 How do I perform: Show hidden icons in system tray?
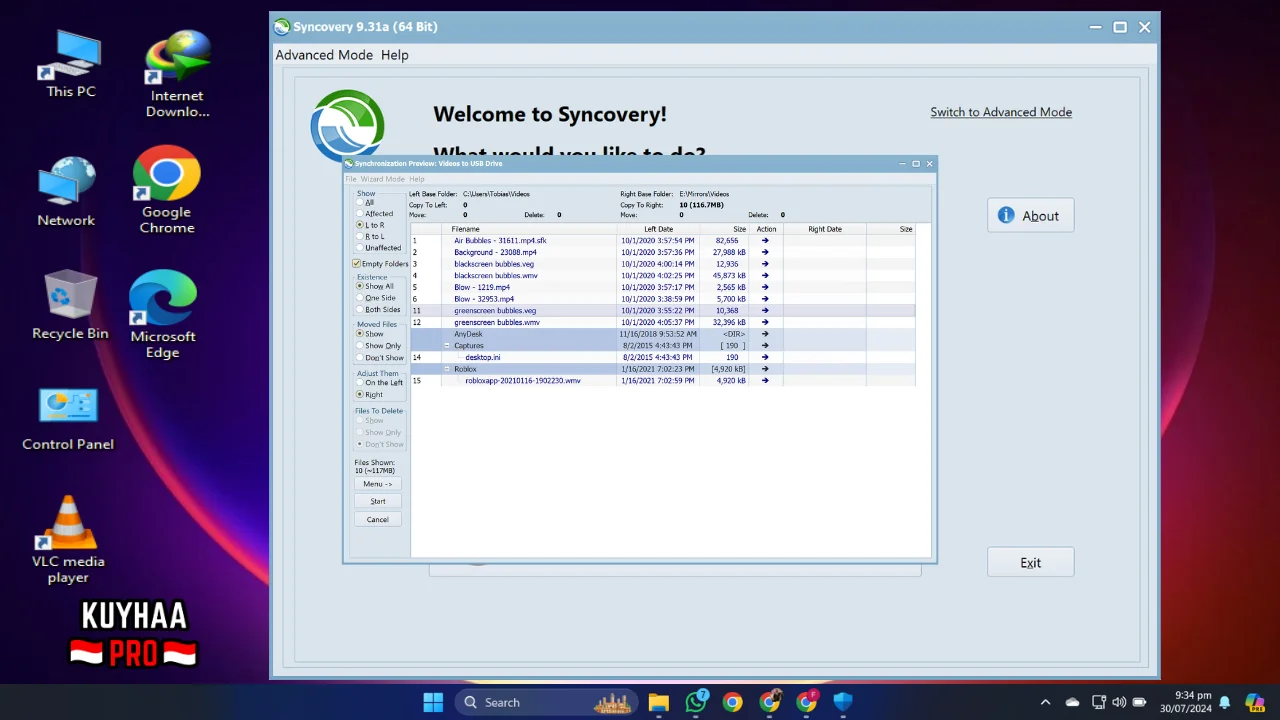[x=1045, y=702]
